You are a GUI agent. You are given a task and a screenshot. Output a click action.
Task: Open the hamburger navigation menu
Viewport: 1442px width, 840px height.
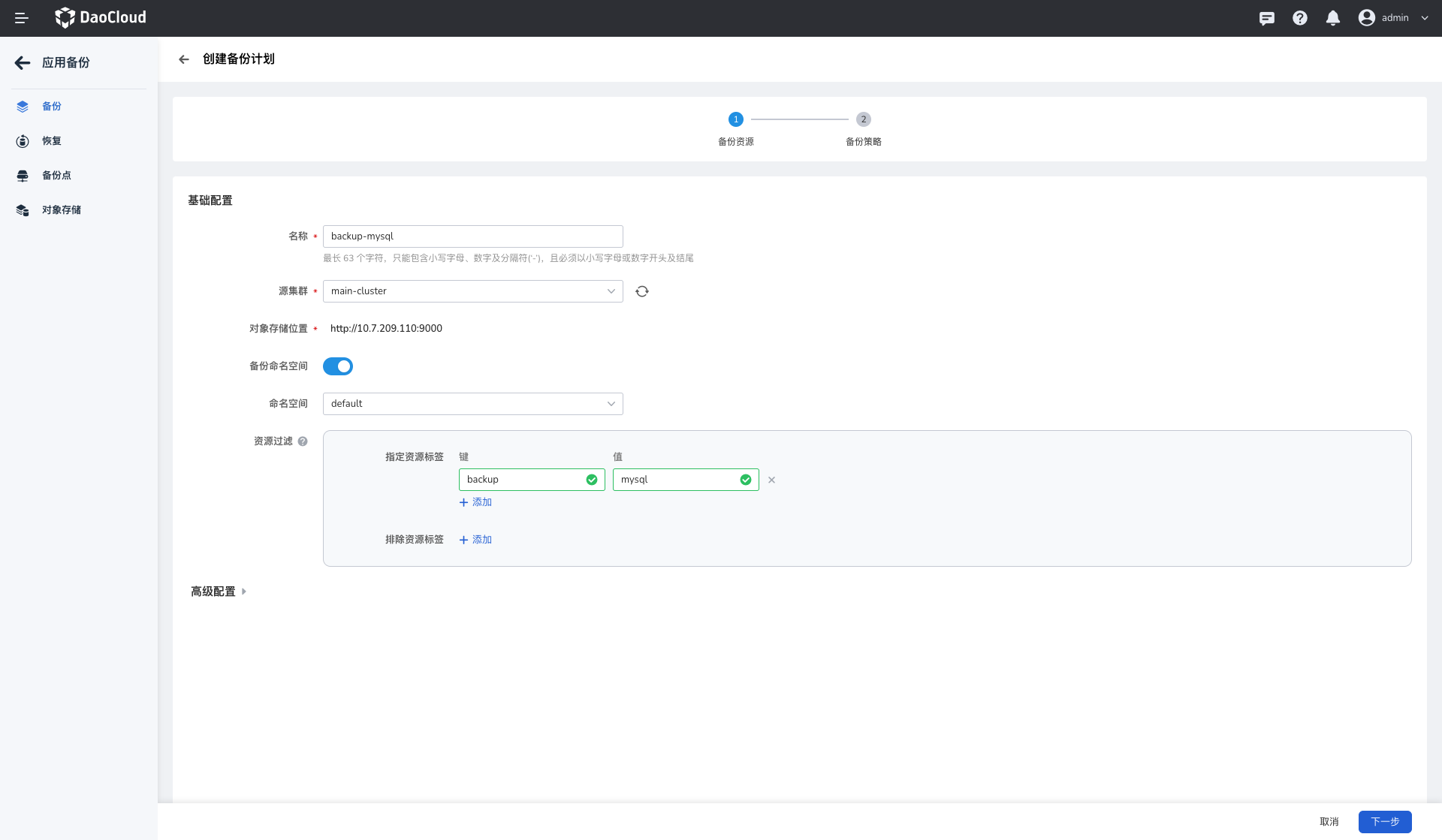tap(22, 18)
